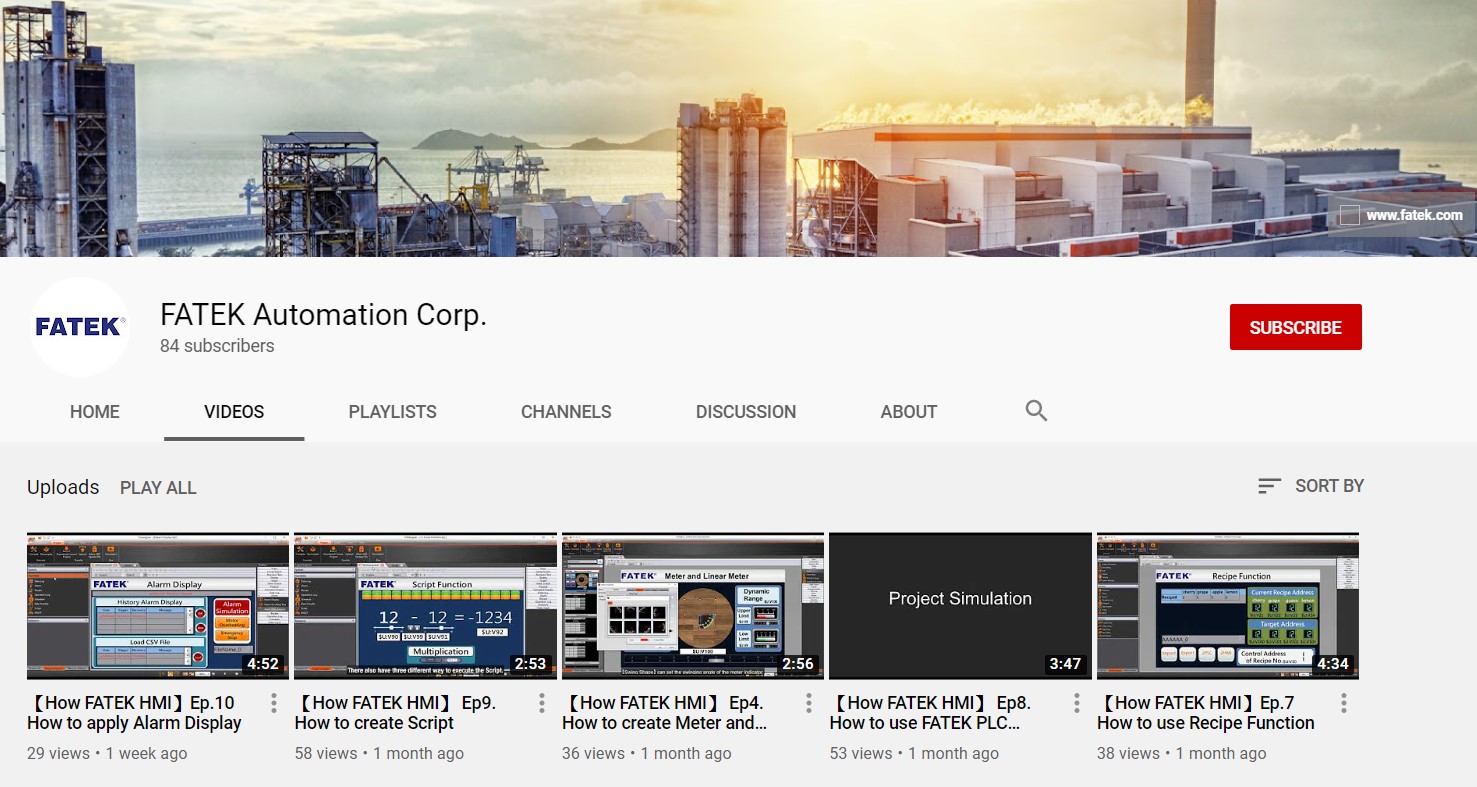Switch to the ABOUT tab
The image size is (1477, 787).
tap(909, 412)
